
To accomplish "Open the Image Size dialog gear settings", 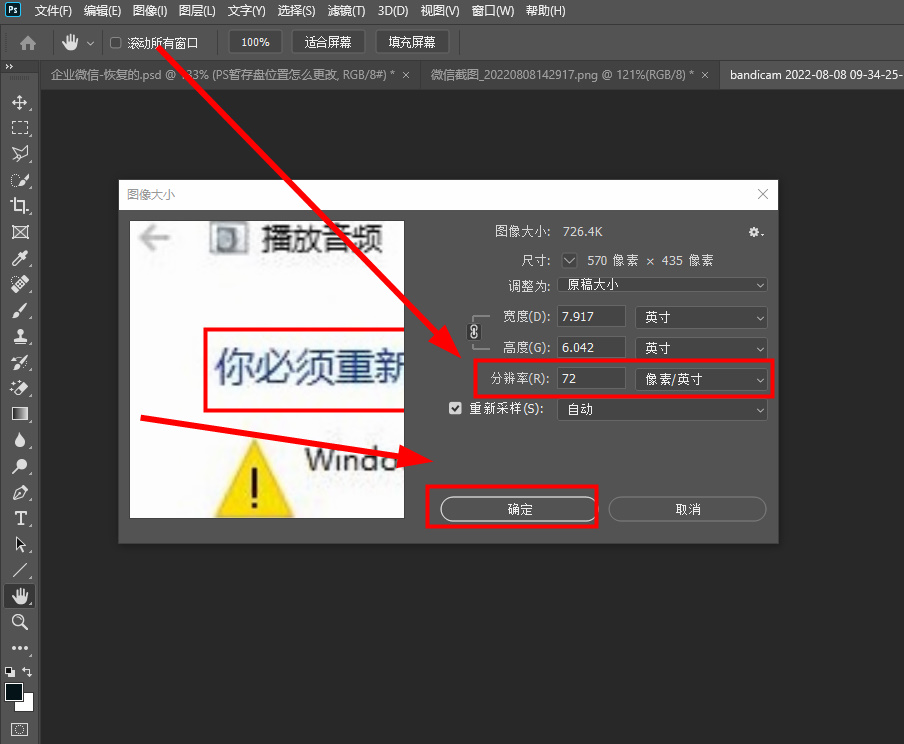I will coord(756,231).
